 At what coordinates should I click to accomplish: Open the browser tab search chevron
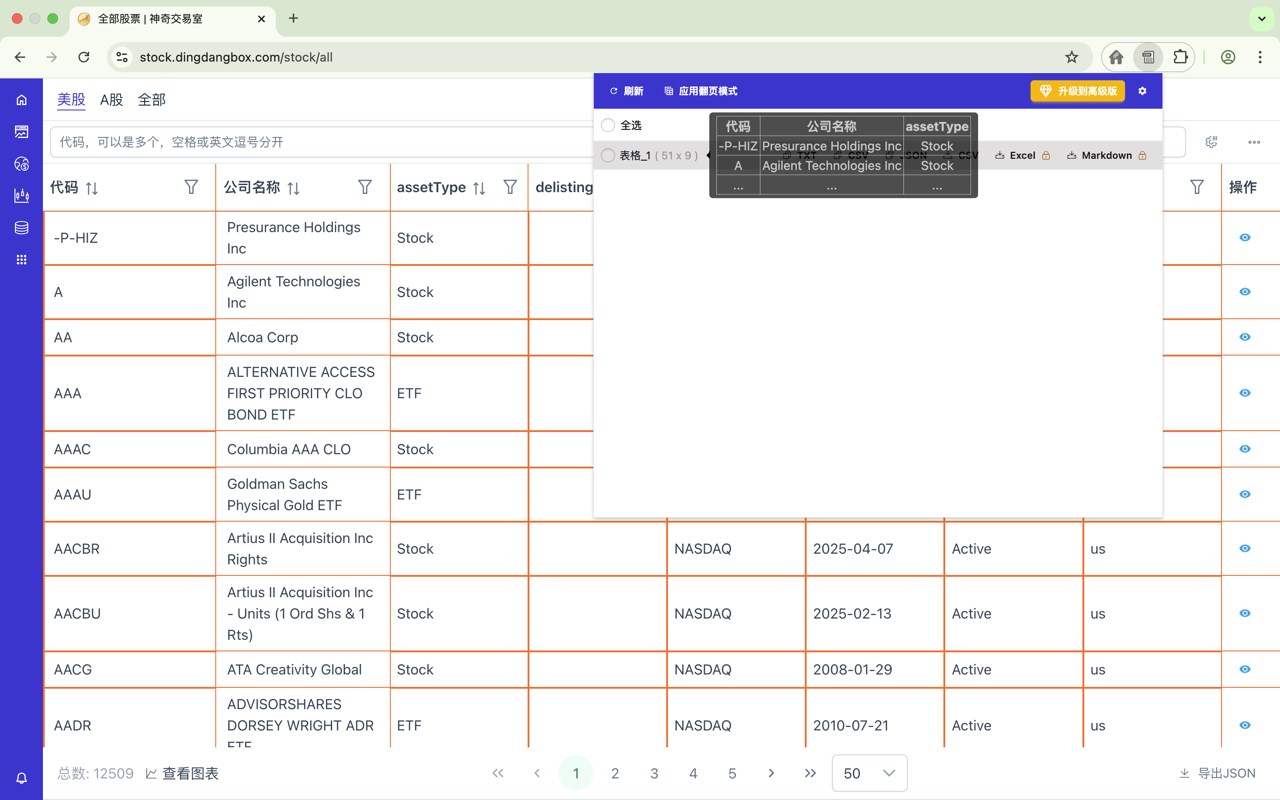[x=1260, y=18]
